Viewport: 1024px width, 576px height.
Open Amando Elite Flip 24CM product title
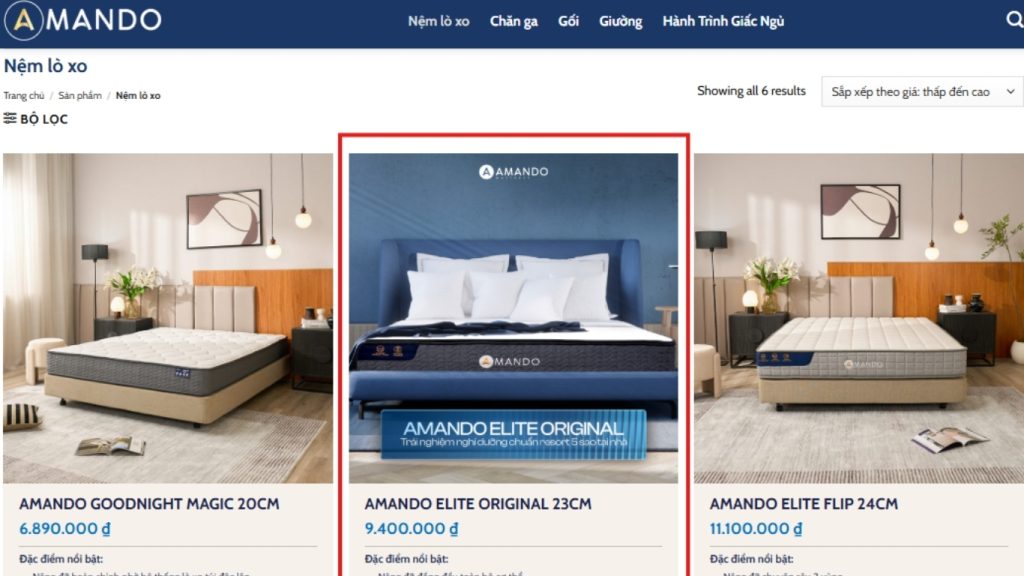[804, 504]
